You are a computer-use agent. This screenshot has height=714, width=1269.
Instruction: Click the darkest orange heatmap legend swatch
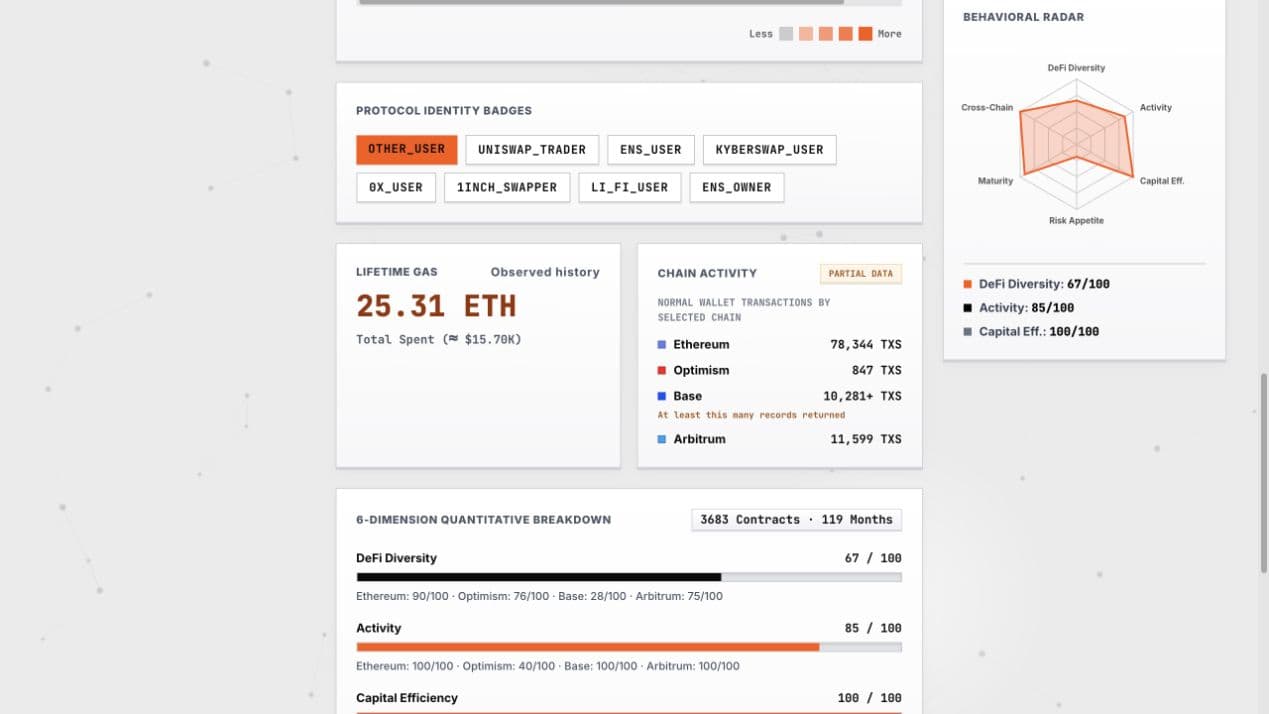865,34
